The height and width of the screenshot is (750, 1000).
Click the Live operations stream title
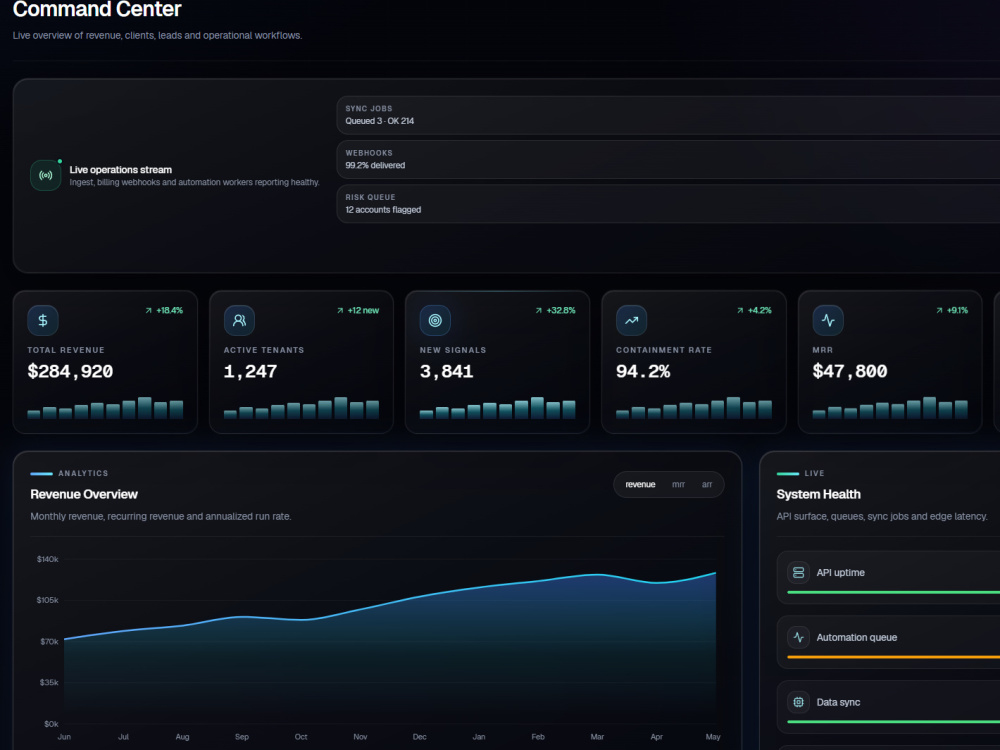[121, 170]
